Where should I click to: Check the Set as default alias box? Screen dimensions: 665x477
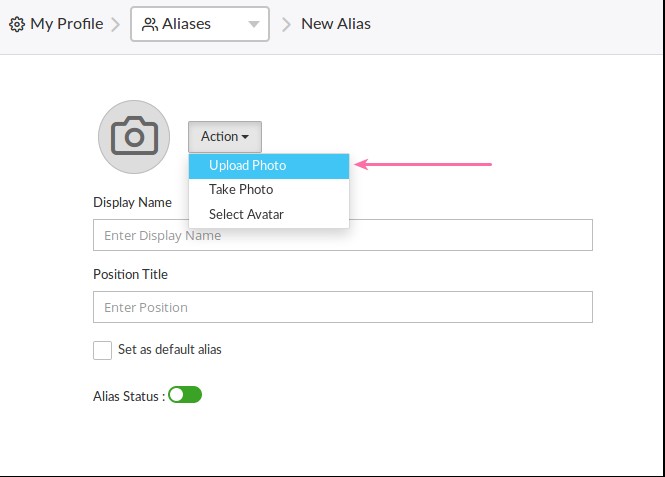tap(102, 350)
